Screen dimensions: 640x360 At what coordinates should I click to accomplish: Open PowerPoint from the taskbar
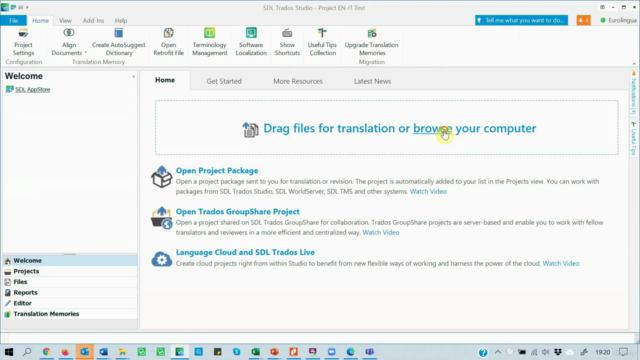(x=274, y=352)
